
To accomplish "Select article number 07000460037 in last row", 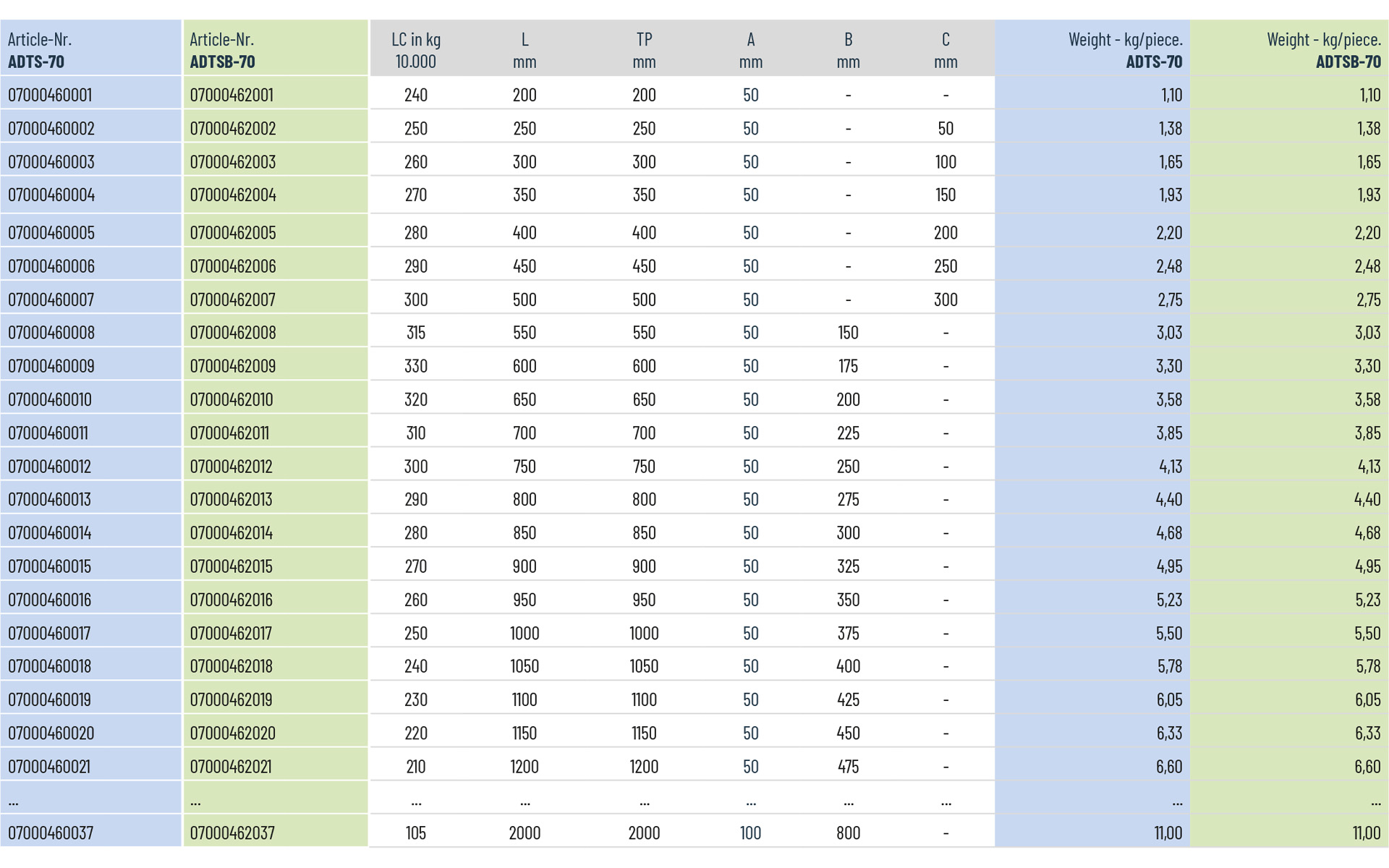I will pos(51,833).
